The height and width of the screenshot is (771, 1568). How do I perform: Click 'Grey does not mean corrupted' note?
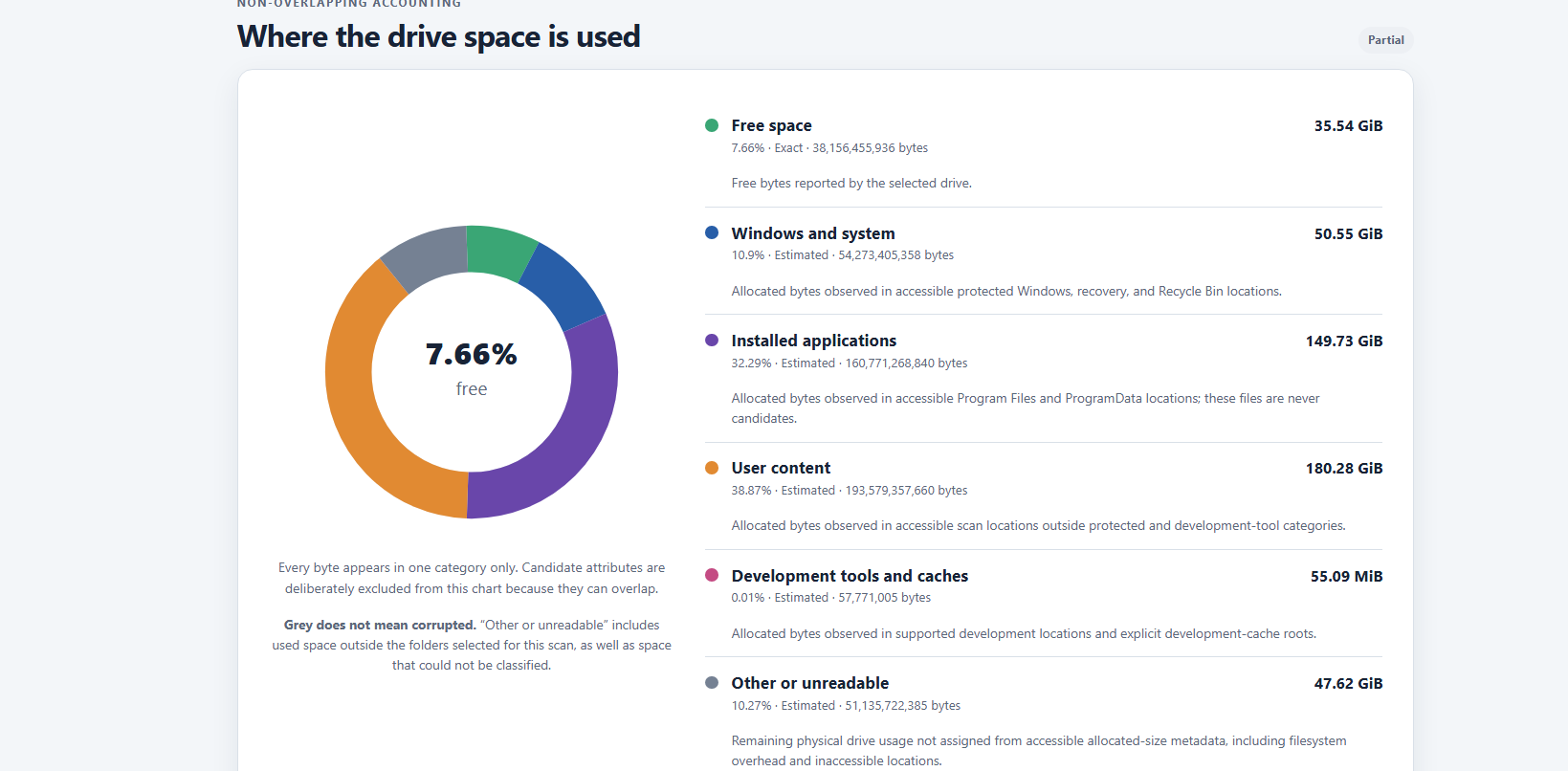(x=472, y=645)
